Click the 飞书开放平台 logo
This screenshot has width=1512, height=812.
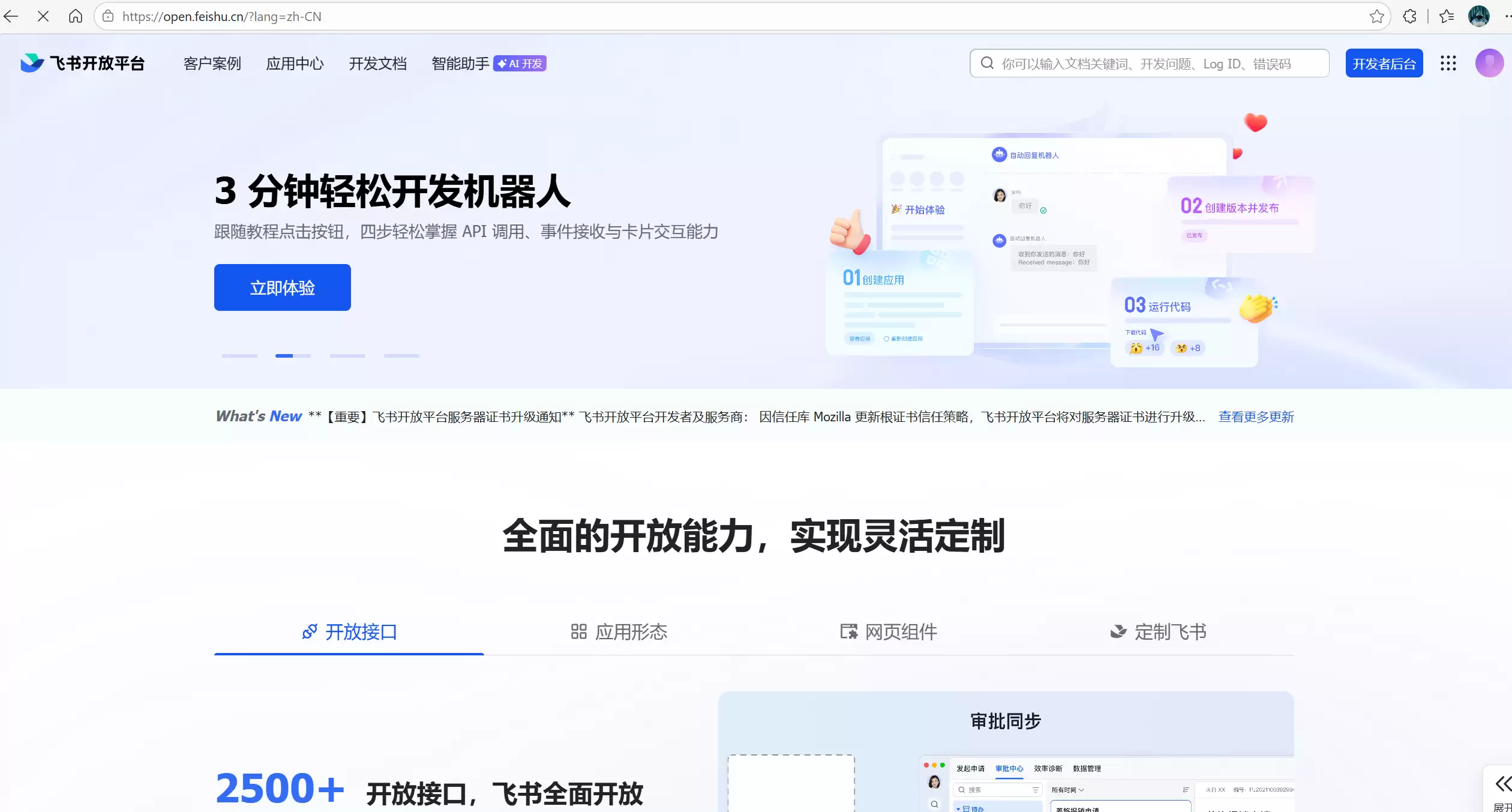[83, 62]
